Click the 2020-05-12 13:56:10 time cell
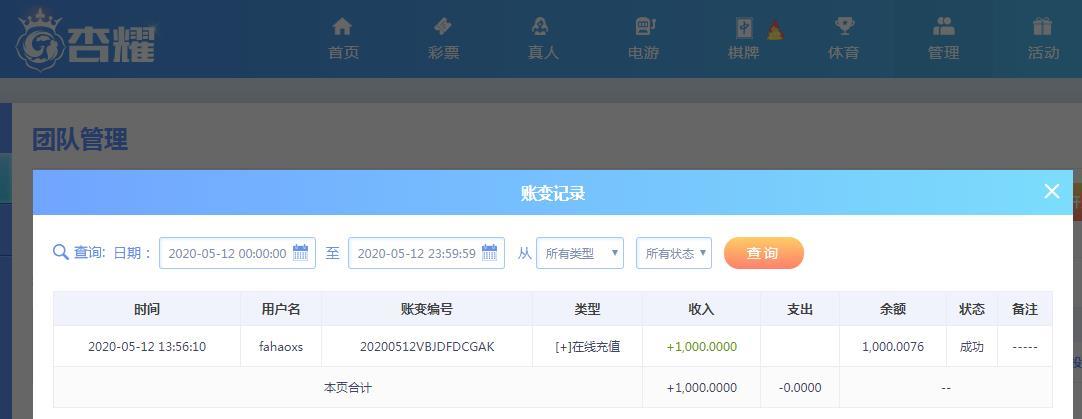This screenshot has width=1082, height=419. click(x=147, y=347)
